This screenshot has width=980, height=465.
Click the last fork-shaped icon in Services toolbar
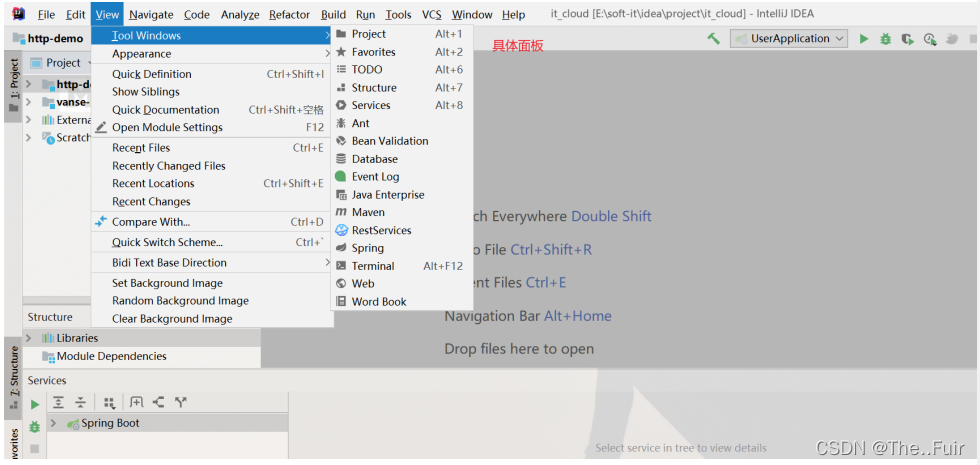[x=181, y=402]
